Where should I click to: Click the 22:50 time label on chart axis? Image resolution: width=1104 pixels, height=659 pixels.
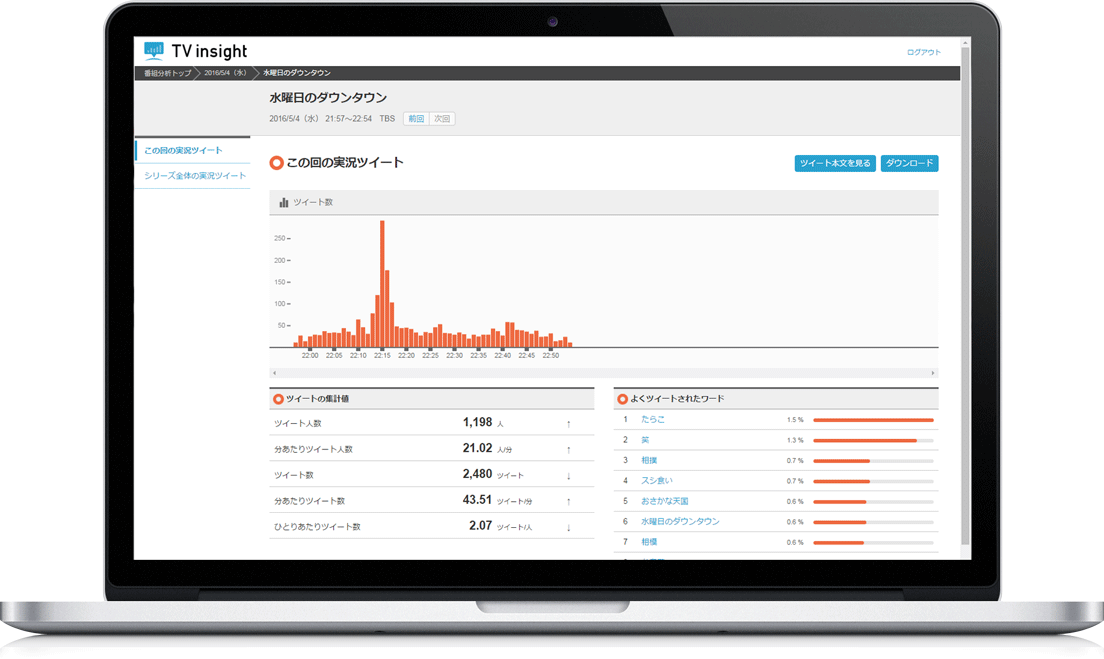coord(551,356)
